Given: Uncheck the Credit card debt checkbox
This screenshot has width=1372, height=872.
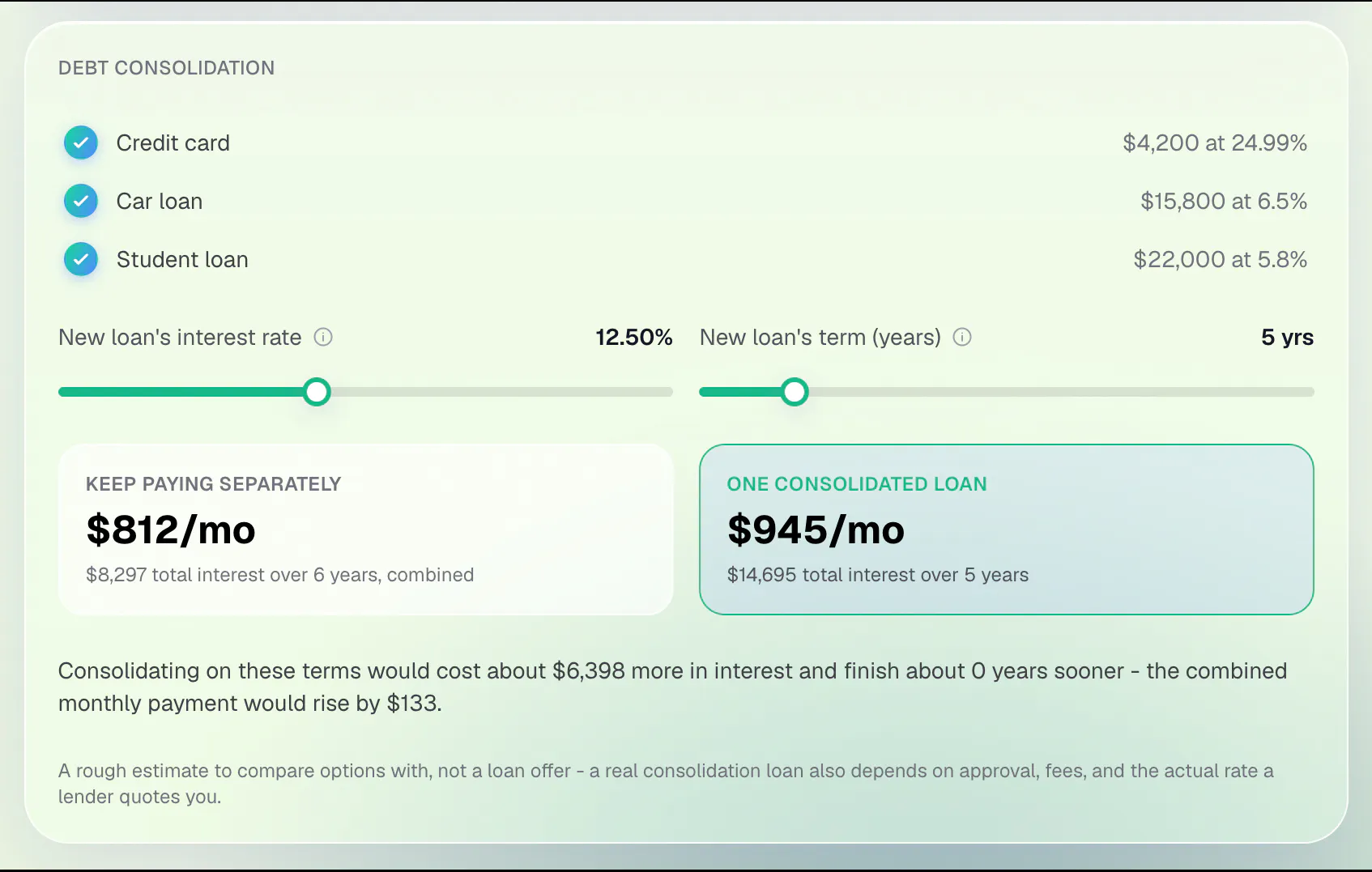Looking at the screenshot, I should [81, 142].
